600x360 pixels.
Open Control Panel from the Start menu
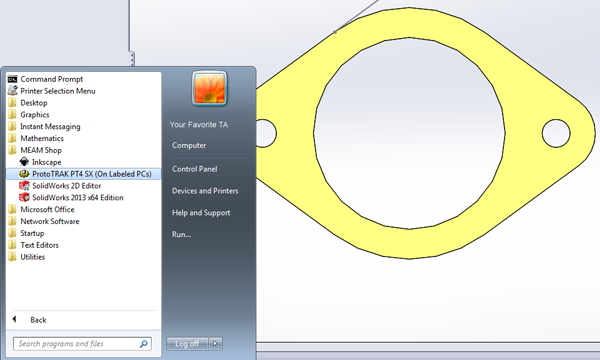coord(194,169)
